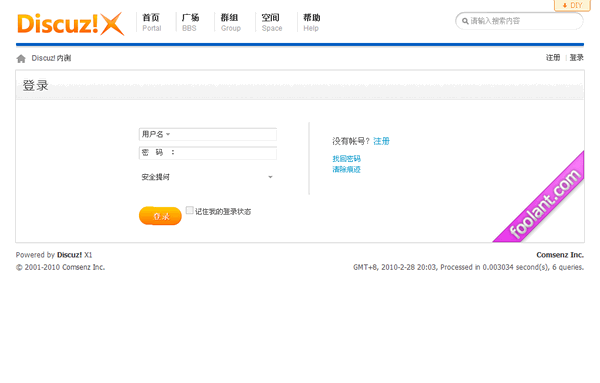This screenshot has height=383, width=600.
Task: Click 登录 link in top right bar
Action: coord(576,58)
